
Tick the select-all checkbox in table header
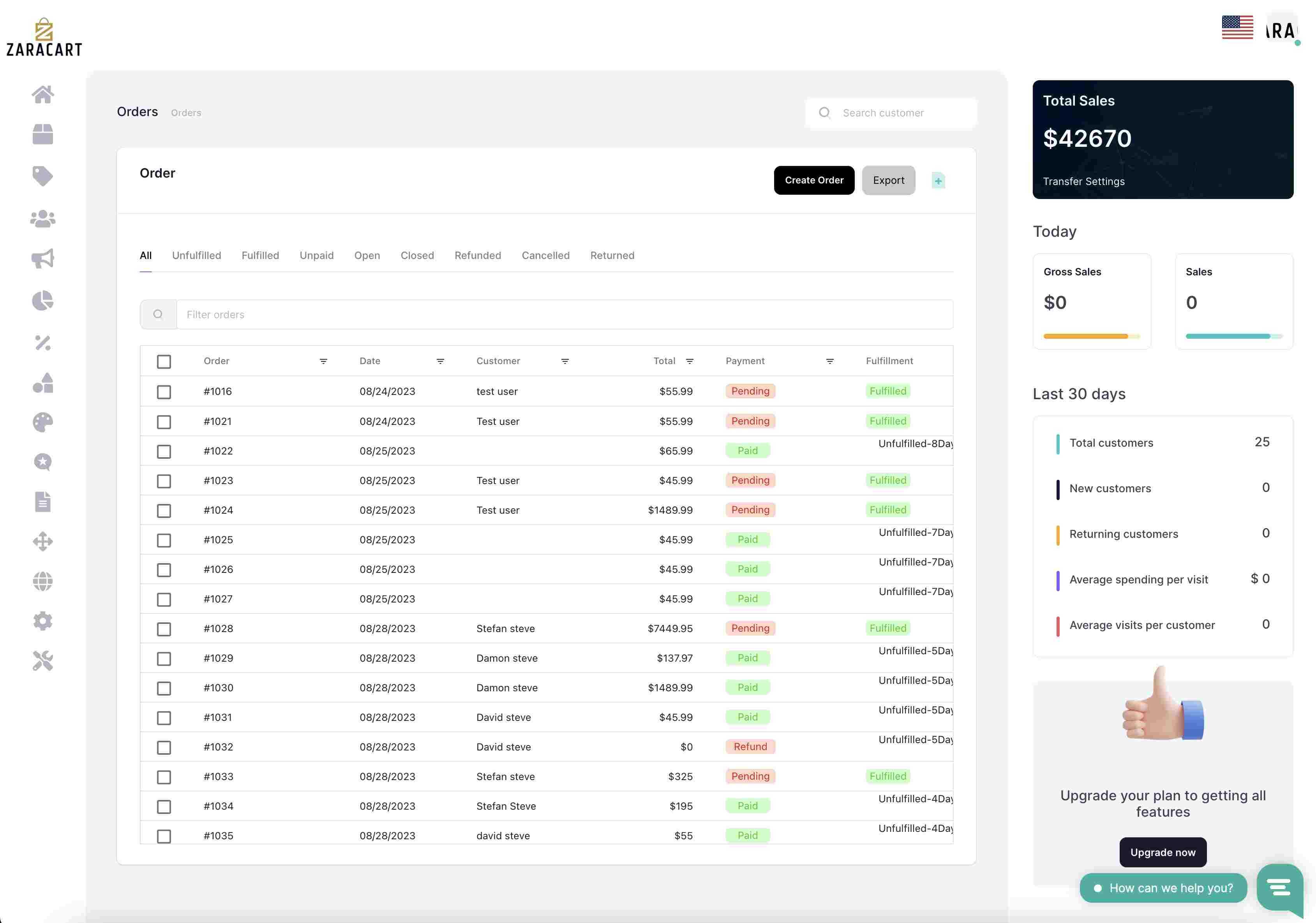[x=164, y=361]
